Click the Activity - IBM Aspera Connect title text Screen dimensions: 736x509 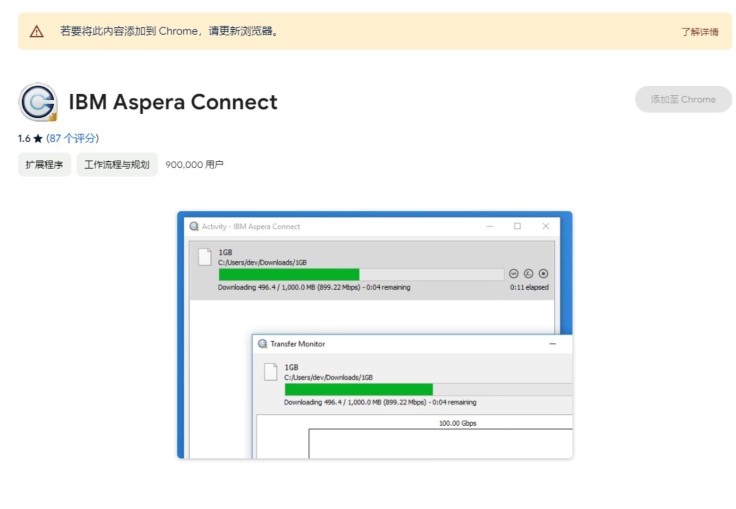tap(251, 226)
